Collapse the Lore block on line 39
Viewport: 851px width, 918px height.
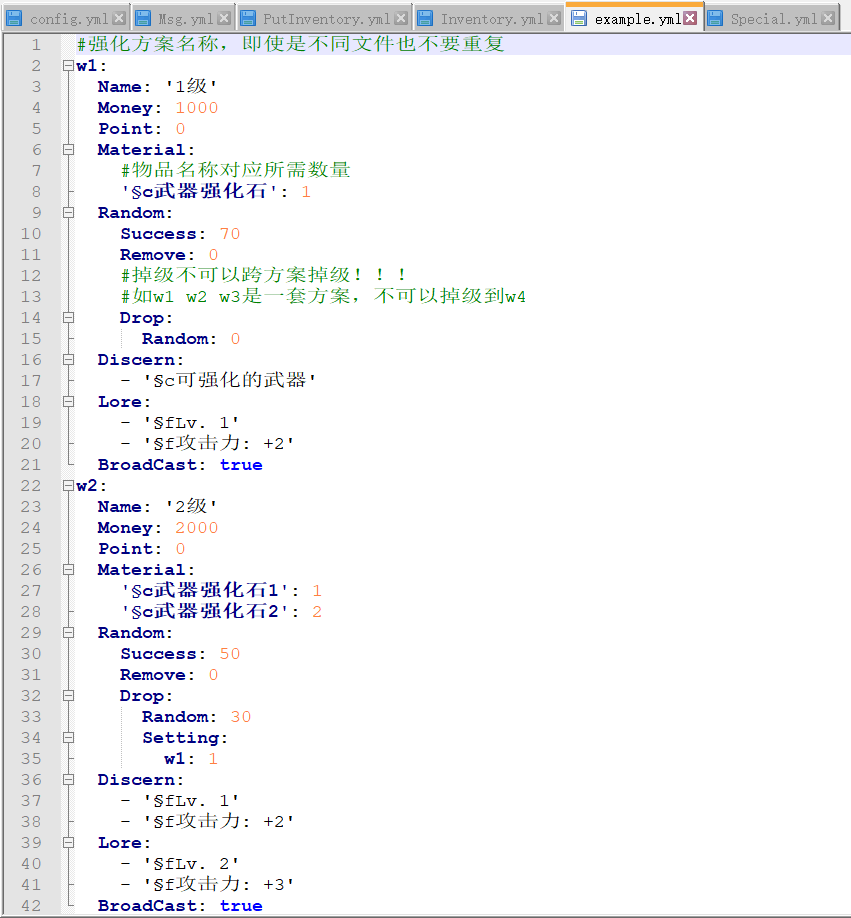click(68, 842)
